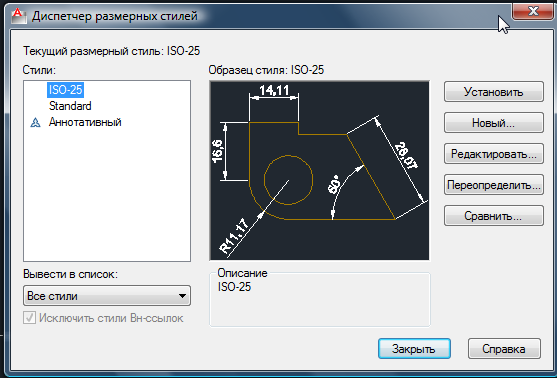Toggle Исключить стили Вн-ссылок checkbox
557x378 pixels.
click(29, 318)
